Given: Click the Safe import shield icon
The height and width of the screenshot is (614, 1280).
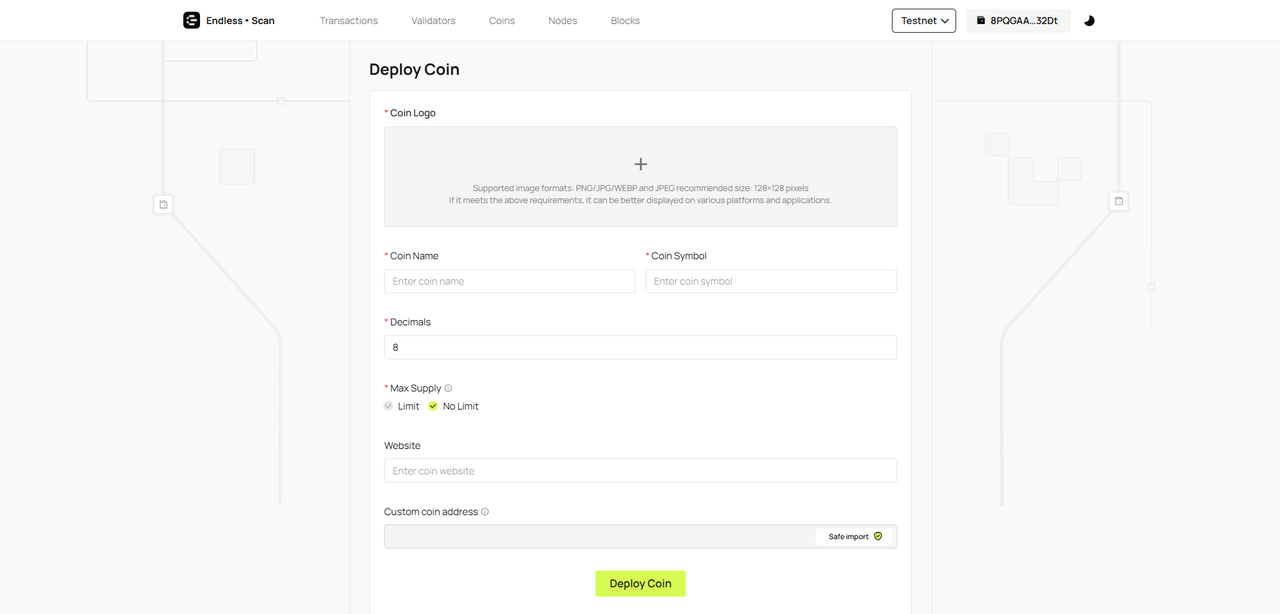Looking at the screenshot, I should pyautogui.click(x=878, y=537).
